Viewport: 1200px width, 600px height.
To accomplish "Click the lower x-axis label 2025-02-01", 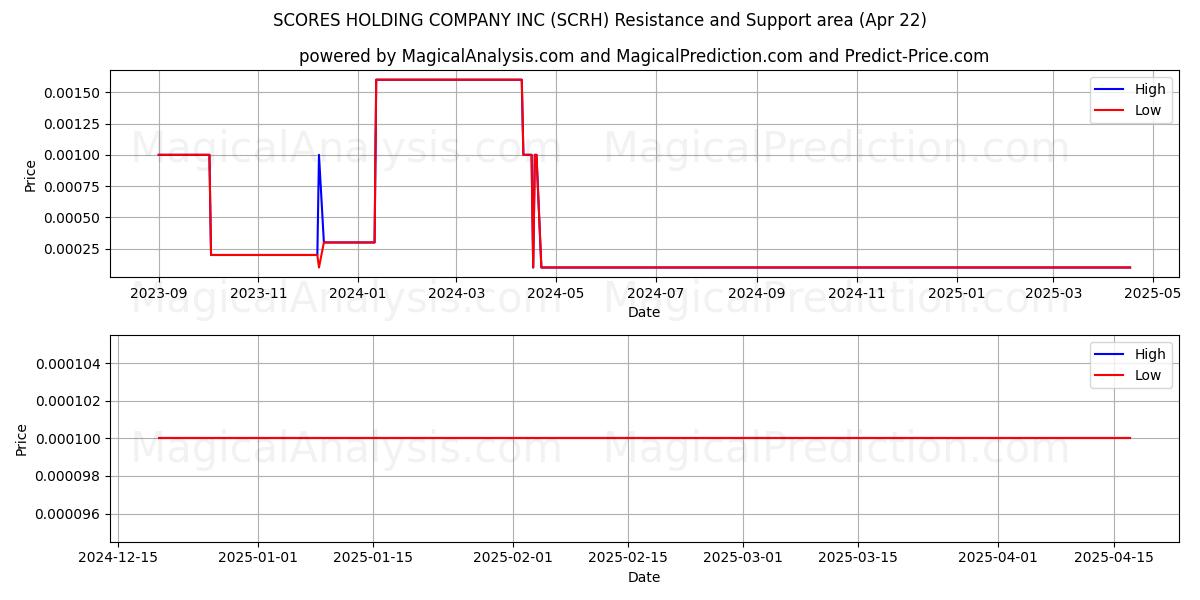I will [x=513, y=558].
